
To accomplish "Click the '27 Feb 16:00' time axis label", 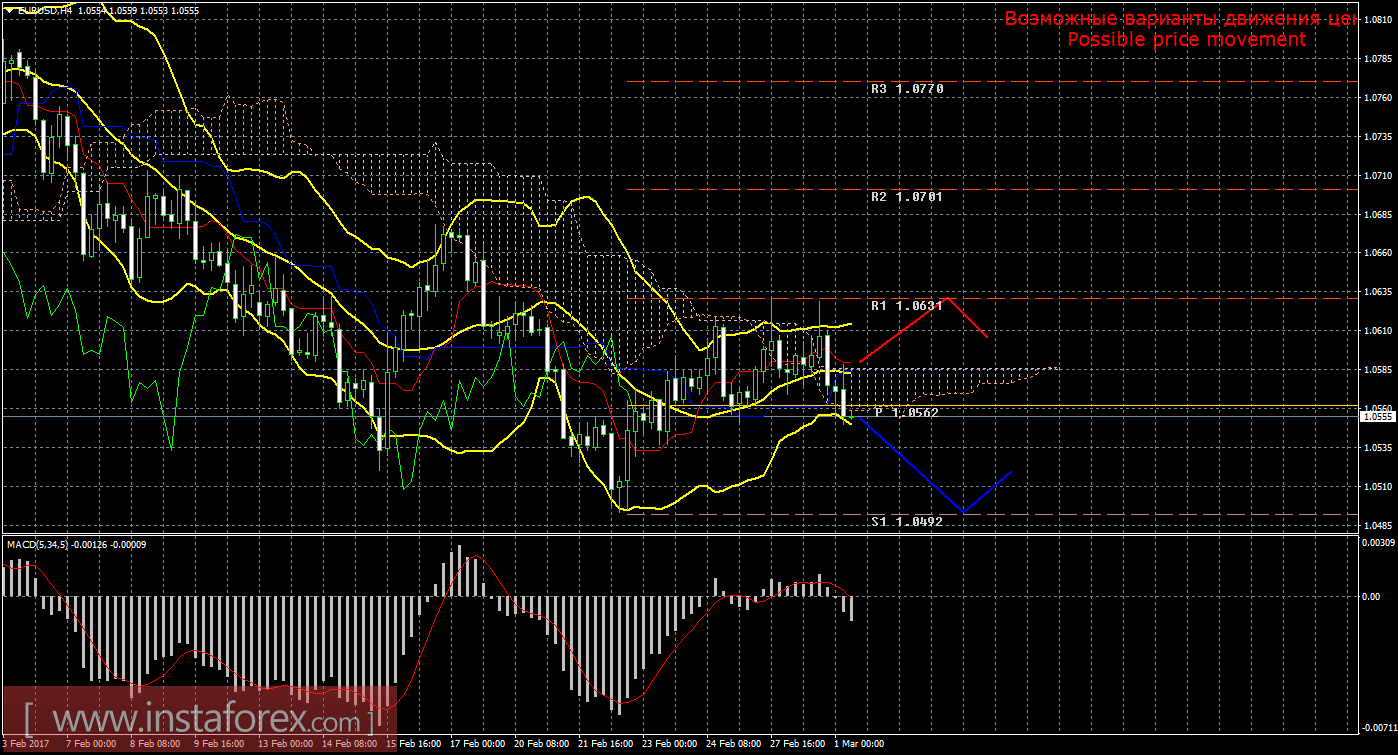I will [x=796, y=745].
